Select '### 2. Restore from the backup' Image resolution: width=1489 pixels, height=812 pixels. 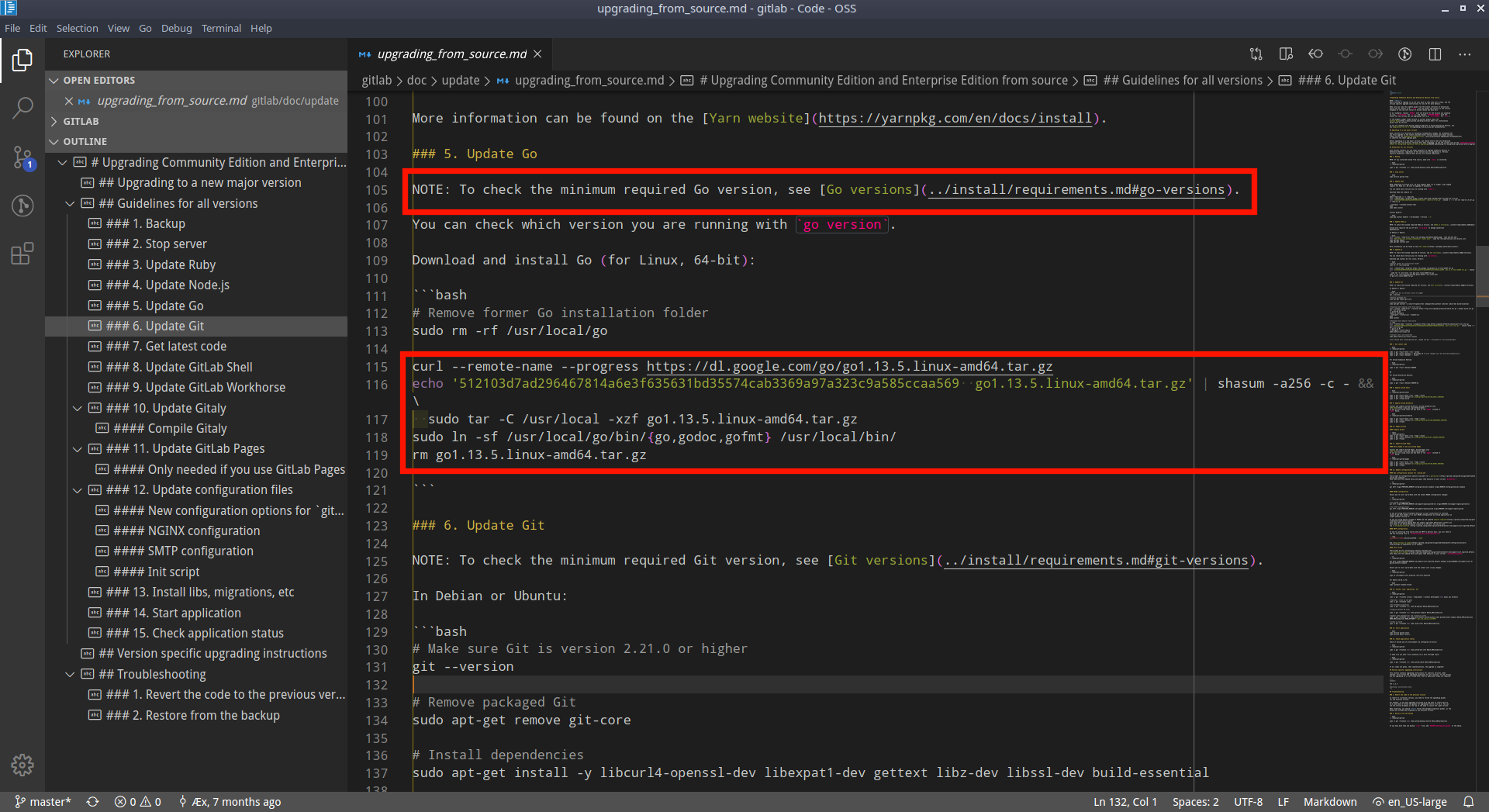coord(196,716)
